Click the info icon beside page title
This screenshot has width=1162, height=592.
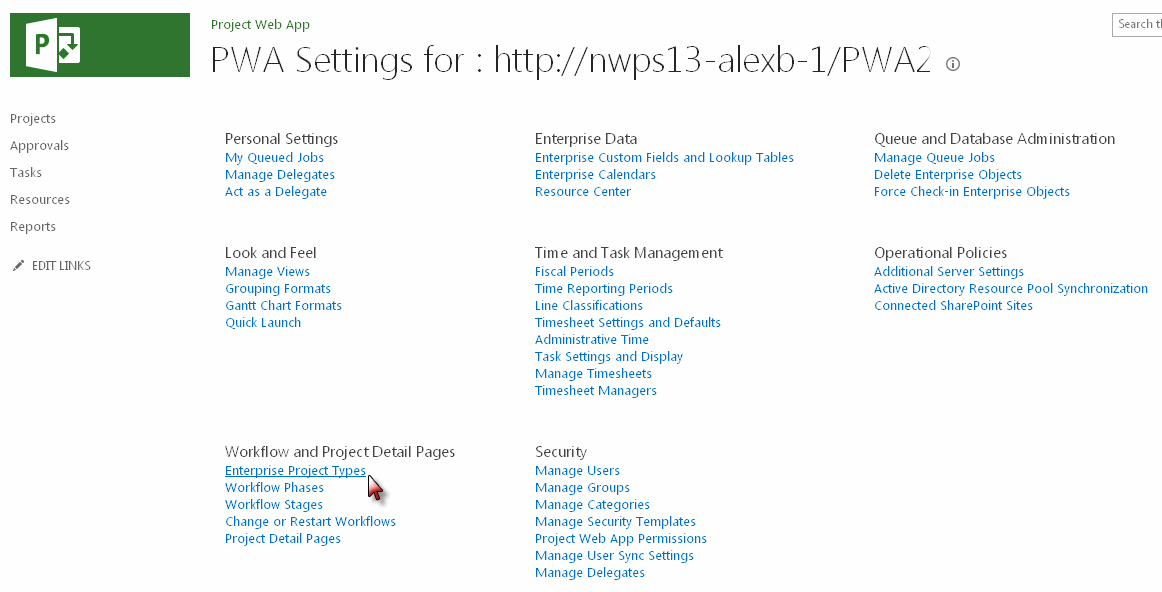(953, 64)
